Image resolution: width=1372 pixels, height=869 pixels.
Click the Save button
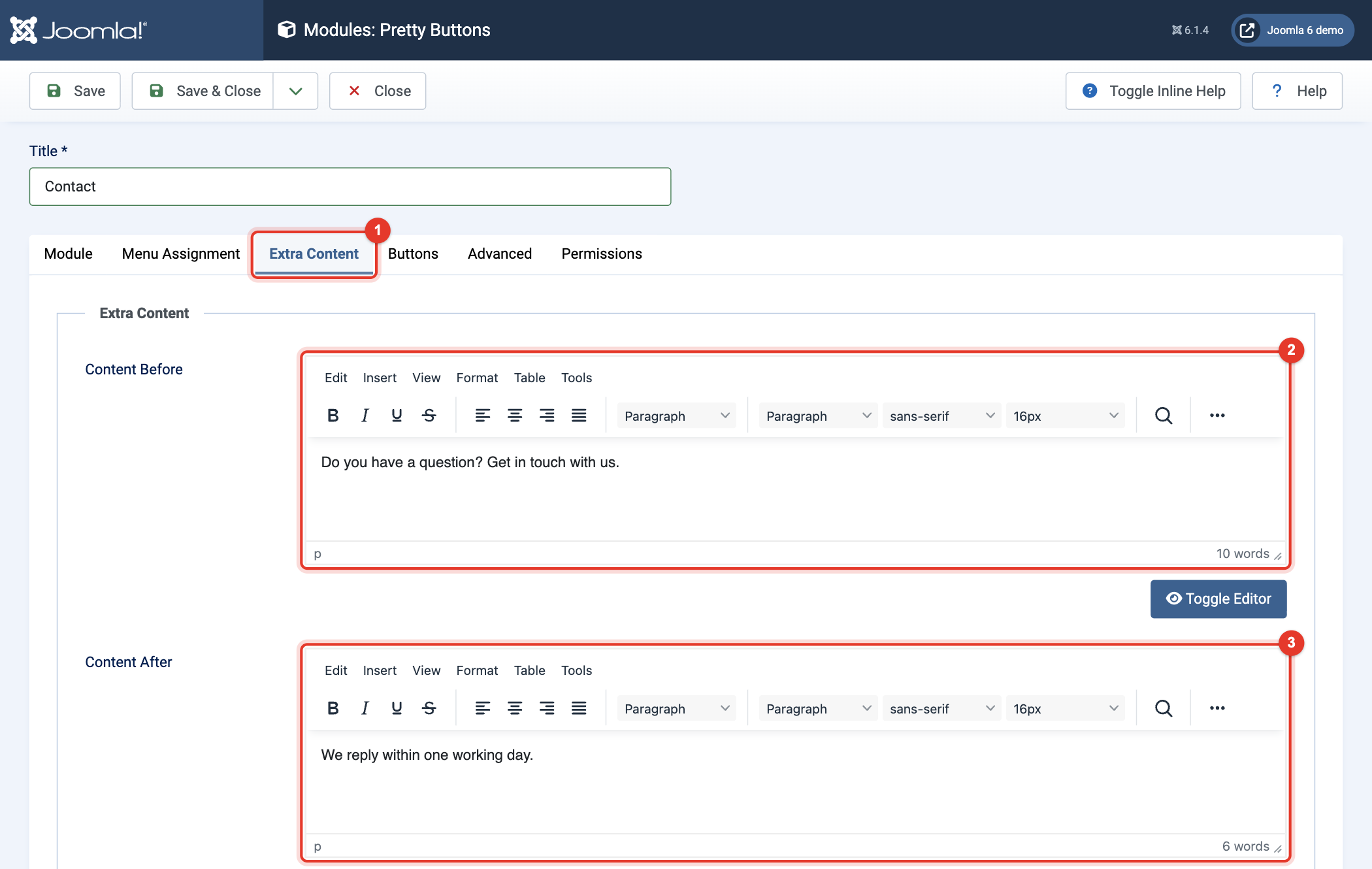[75, 91]
